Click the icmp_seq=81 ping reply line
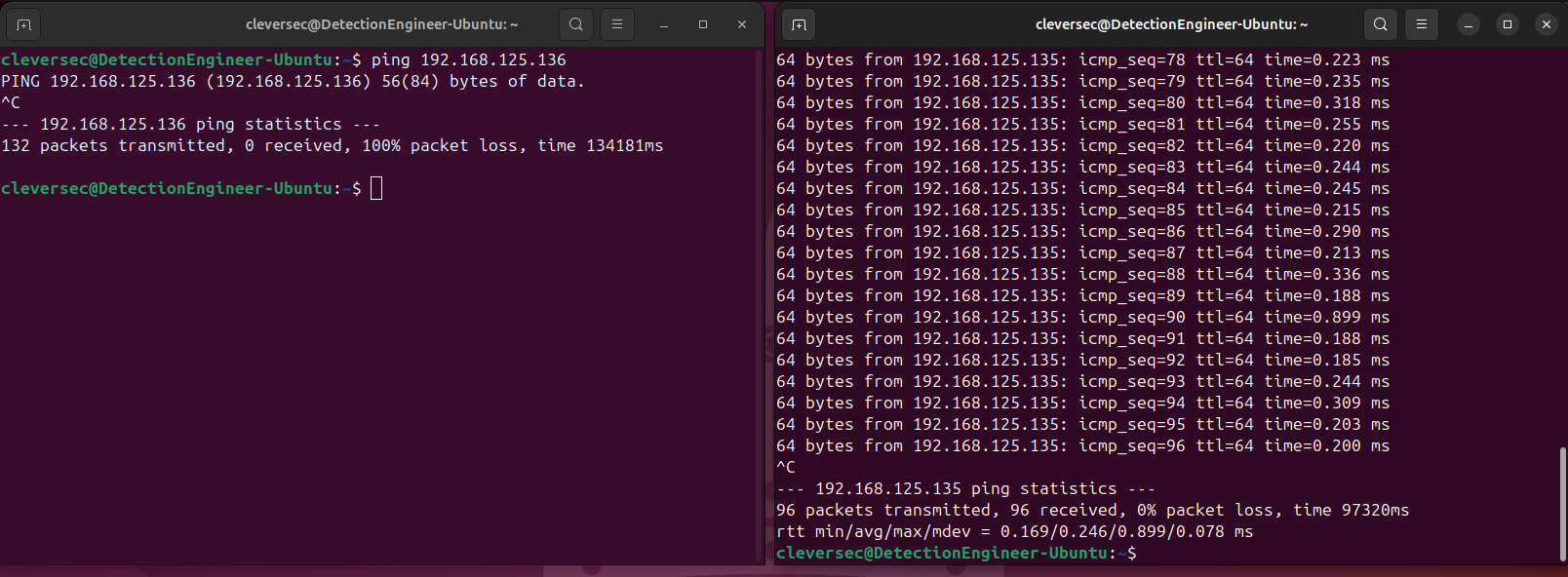The width and height of the screenshot is (1568, 577). click(x=1083, y=125)
